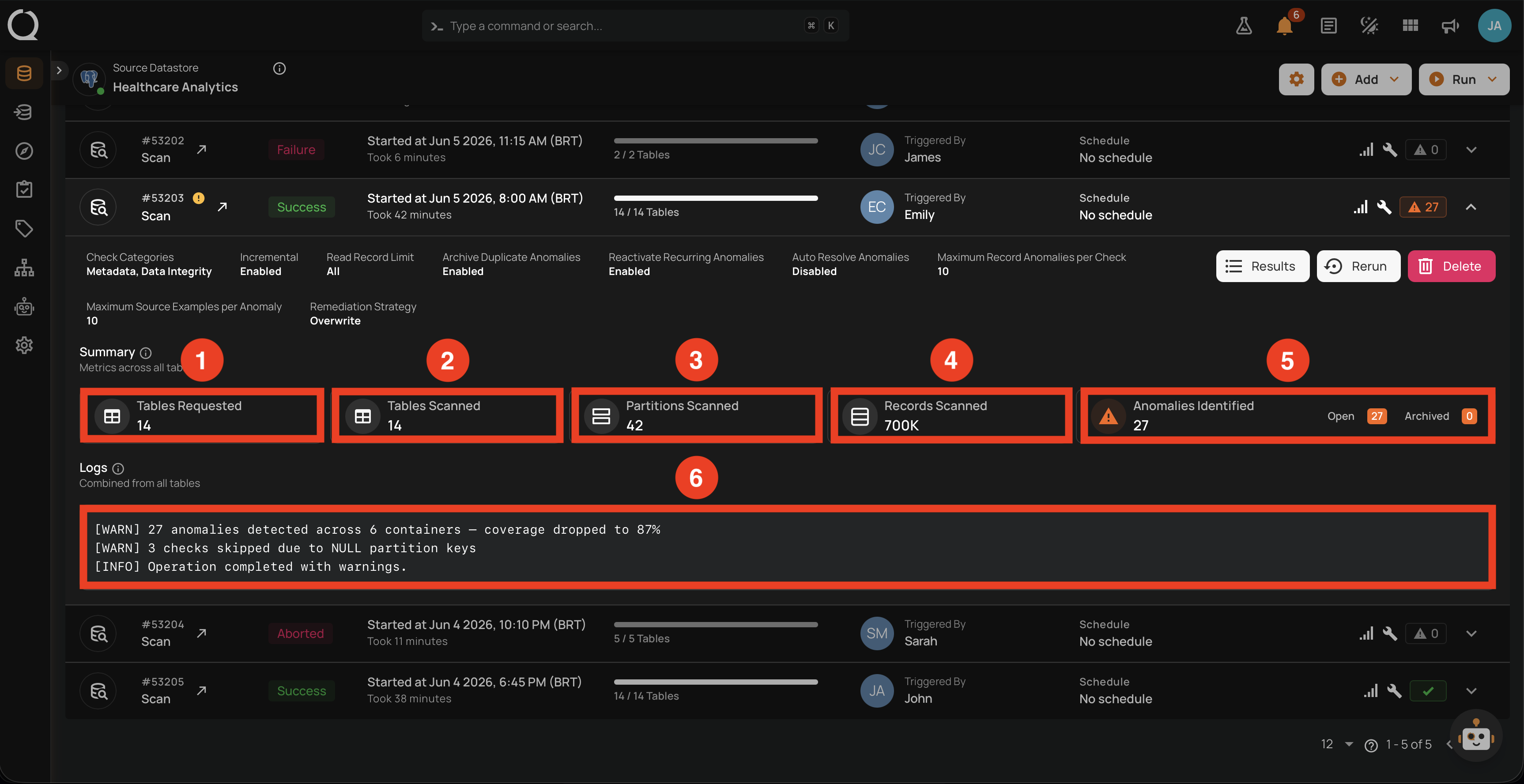Open the Run dropdown
This screenshot has width=1524, height=784.
click(1464, 79)
